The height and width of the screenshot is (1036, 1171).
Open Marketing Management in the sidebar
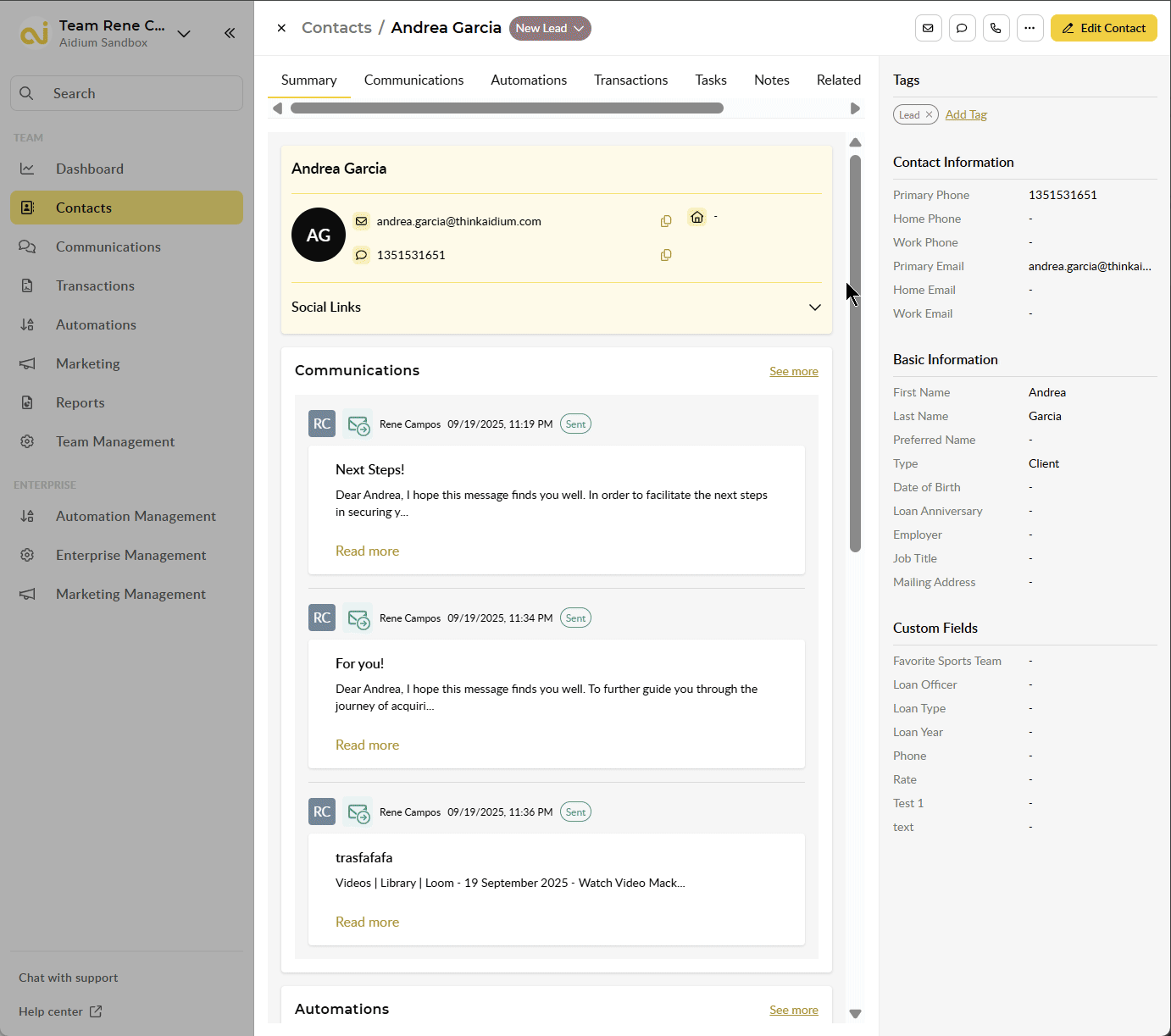click(x=127, y=594)
